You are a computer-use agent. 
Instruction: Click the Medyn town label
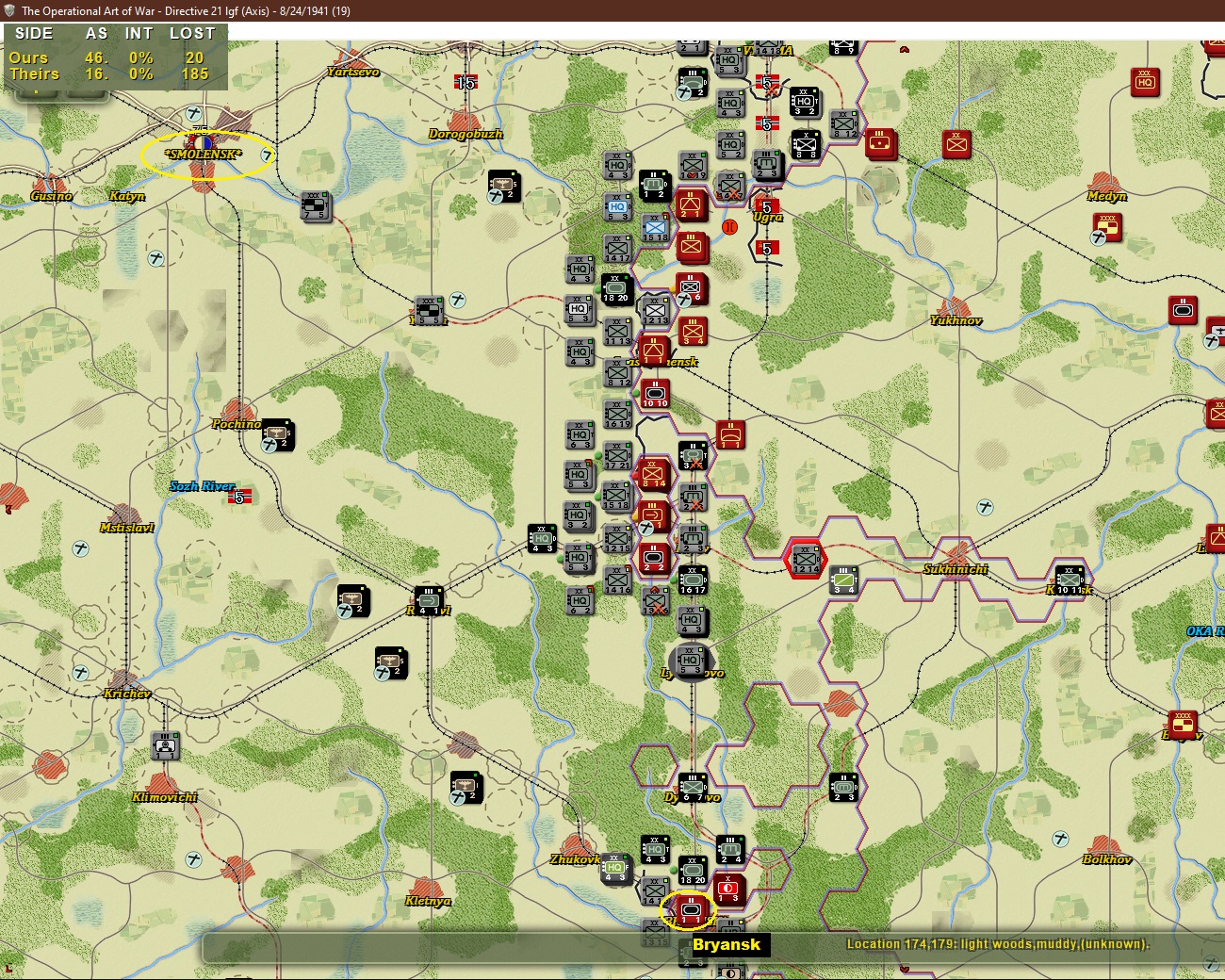tap(1106, 196)
